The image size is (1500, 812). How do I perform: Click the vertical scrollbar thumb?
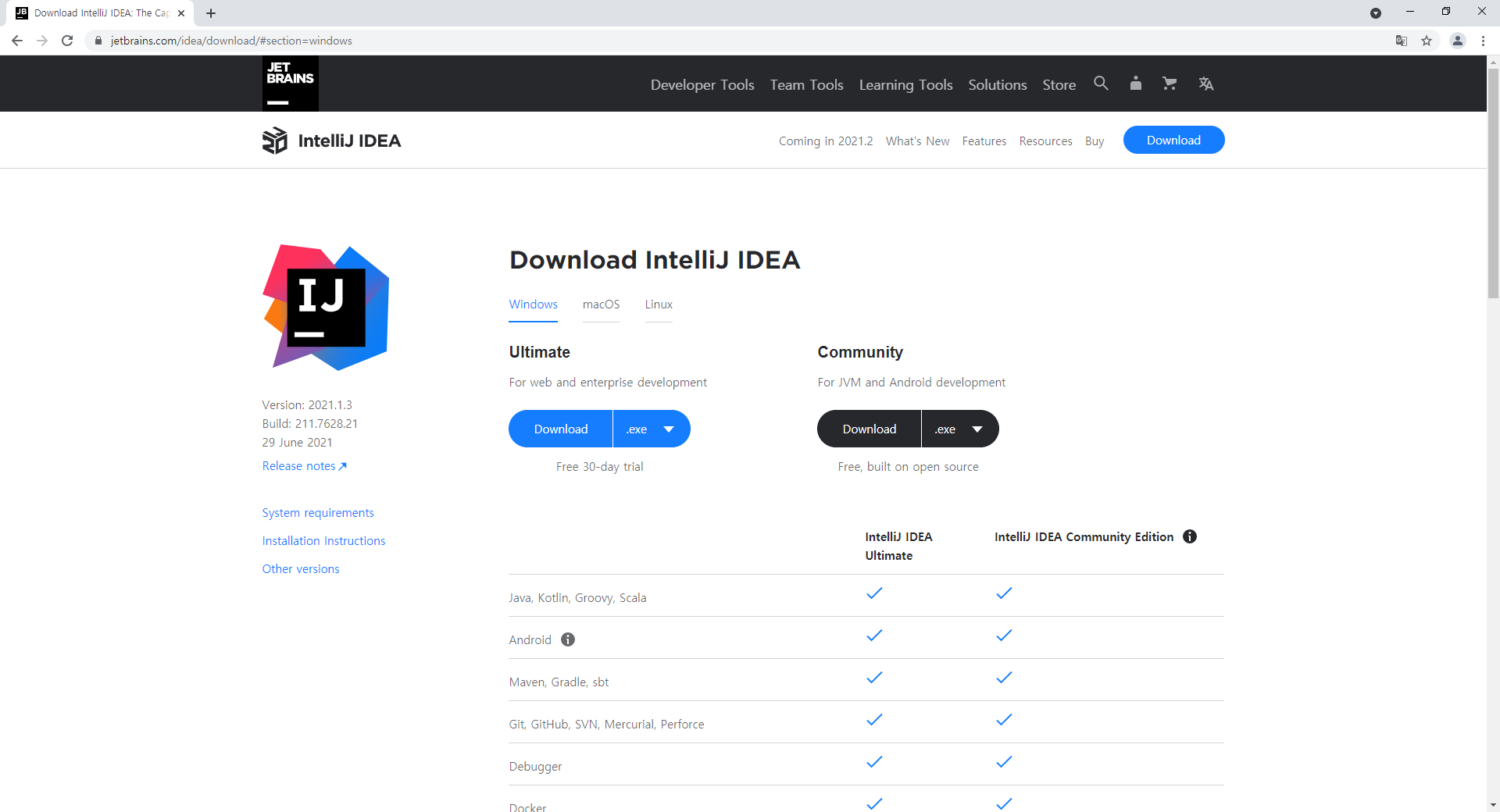(1493, 183)
